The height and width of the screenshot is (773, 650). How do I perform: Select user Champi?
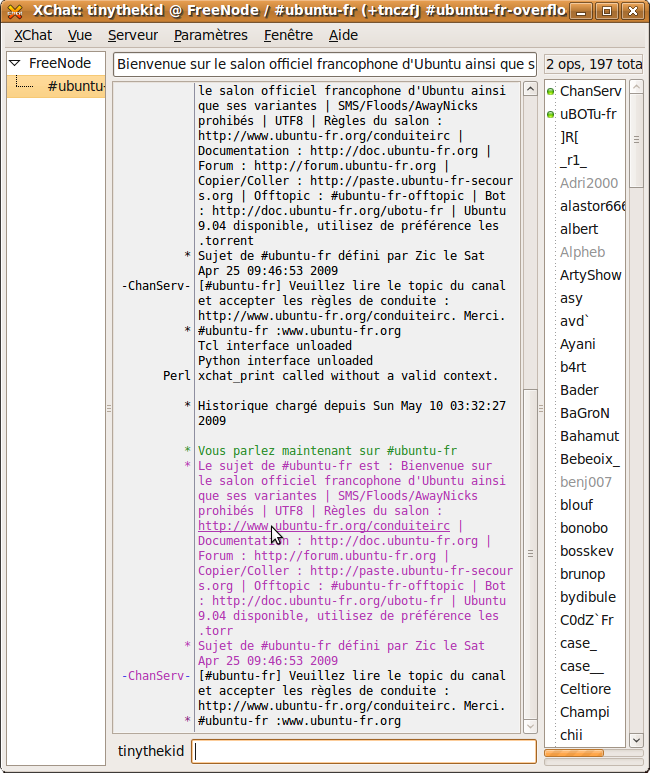[x=585, y=712]
